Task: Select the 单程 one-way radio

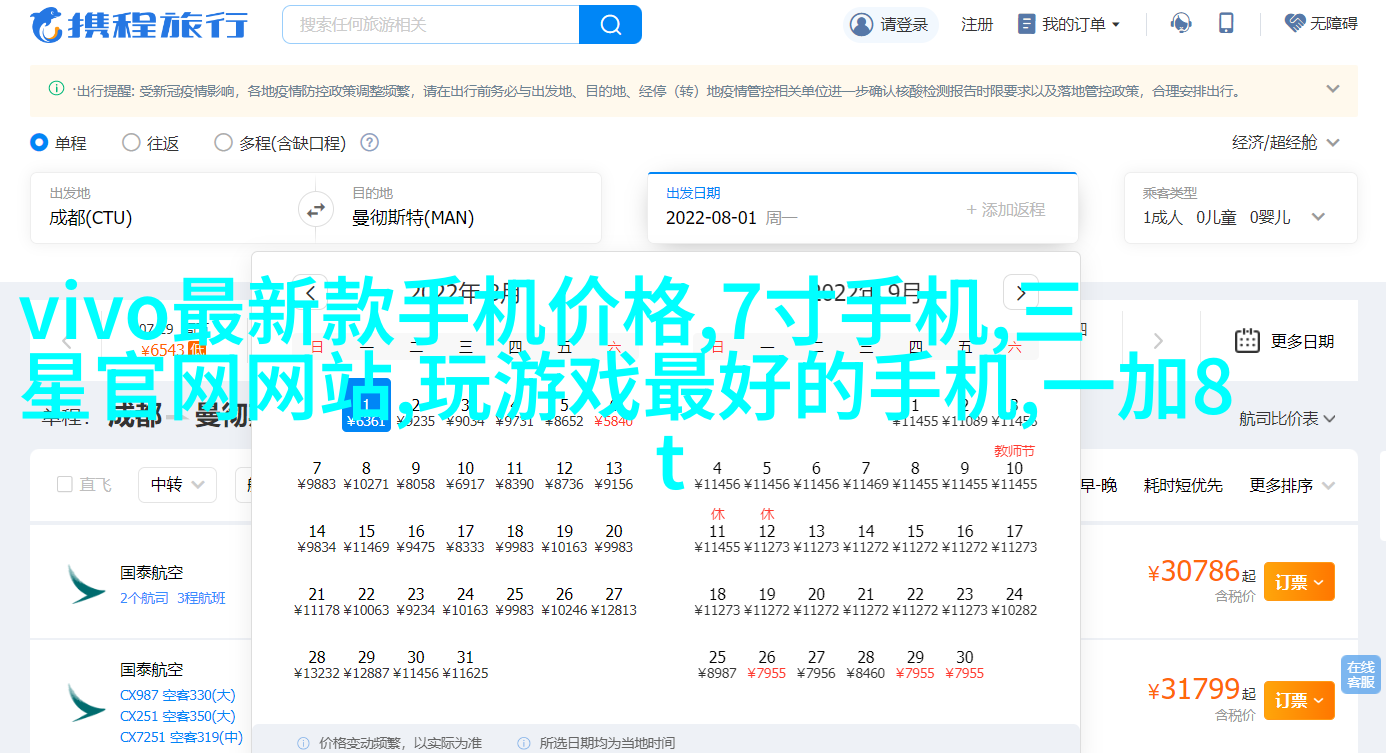Action: pos(39,143)
